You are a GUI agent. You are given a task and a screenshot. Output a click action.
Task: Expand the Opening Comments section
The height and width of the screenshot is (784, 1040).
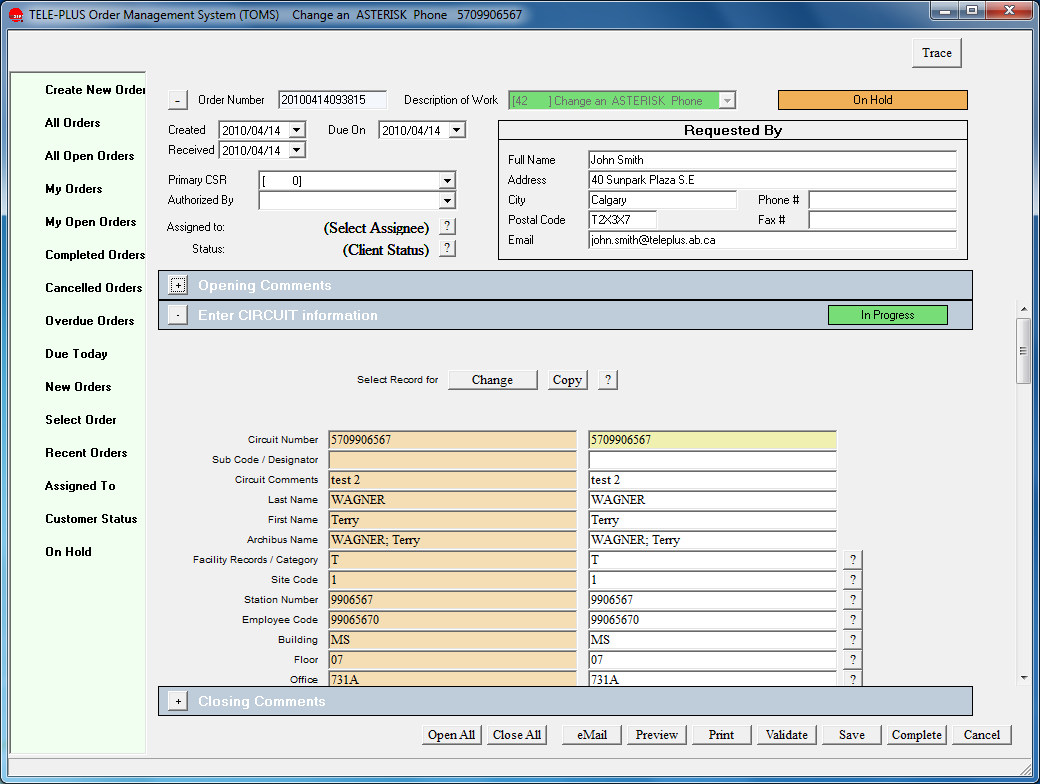point(178,286)
